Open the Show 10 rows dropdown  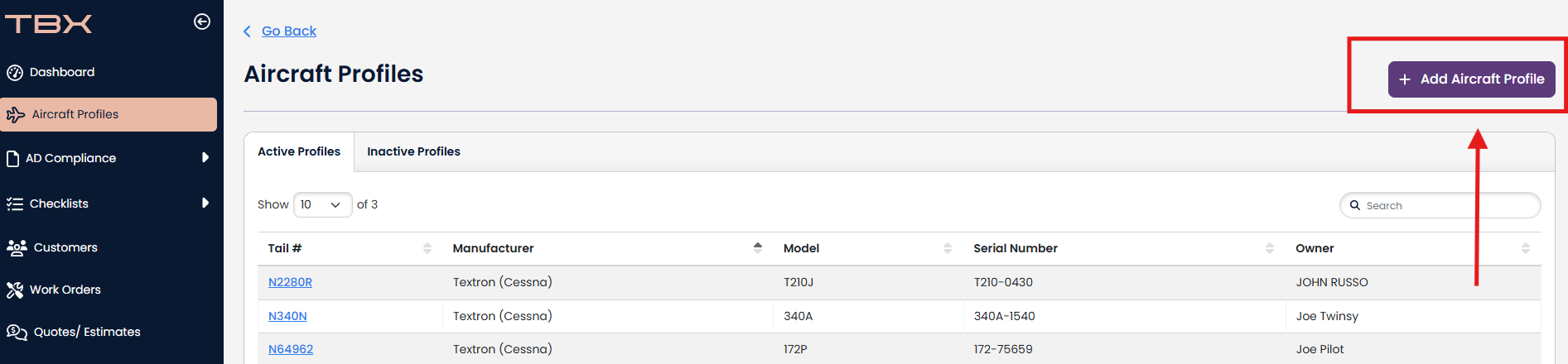tap(322, 204)
